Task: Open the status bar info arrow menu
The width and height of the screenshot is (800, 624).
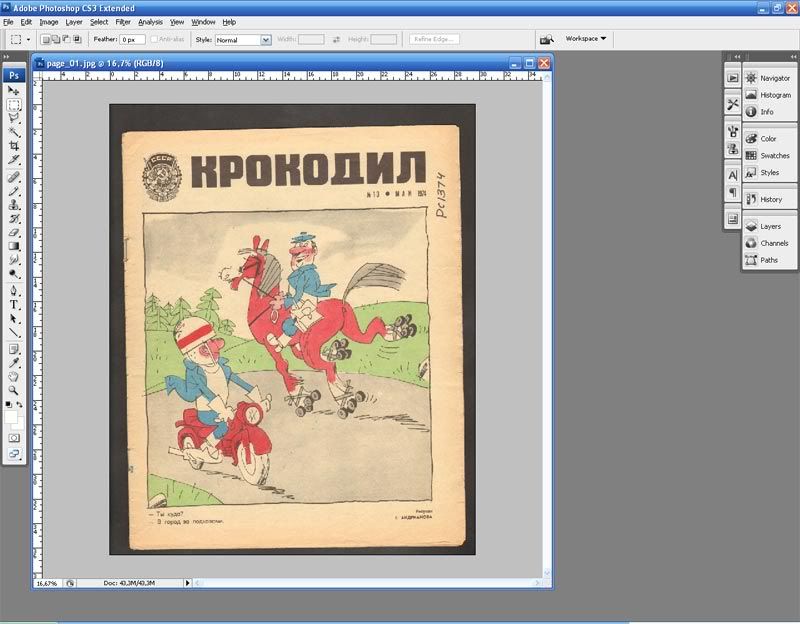Action: click(187, 583)
